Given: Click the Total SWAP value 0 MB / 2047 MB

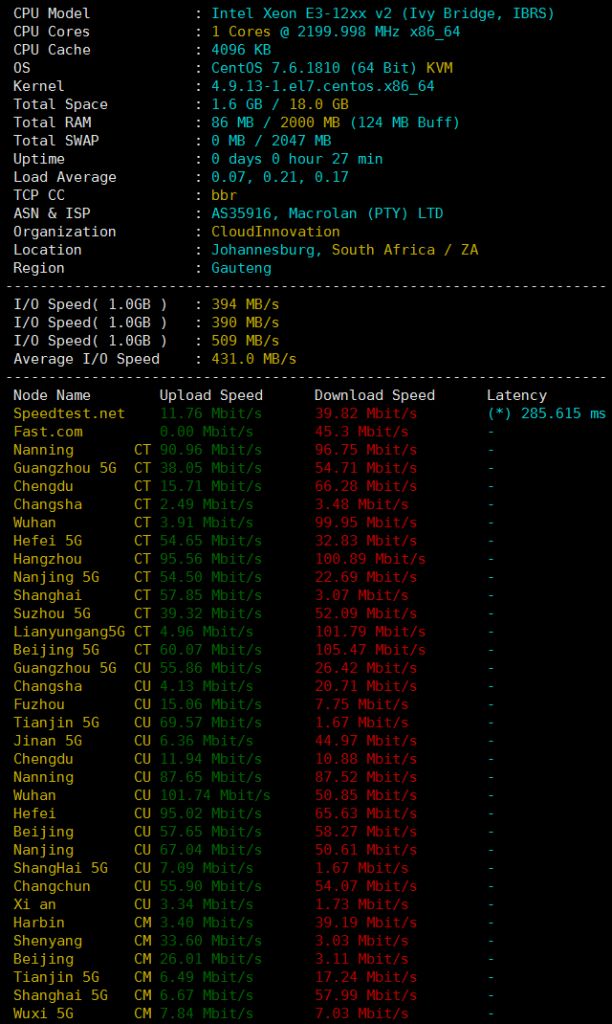Looking at the screenshot, I should [x=271, y=141].
